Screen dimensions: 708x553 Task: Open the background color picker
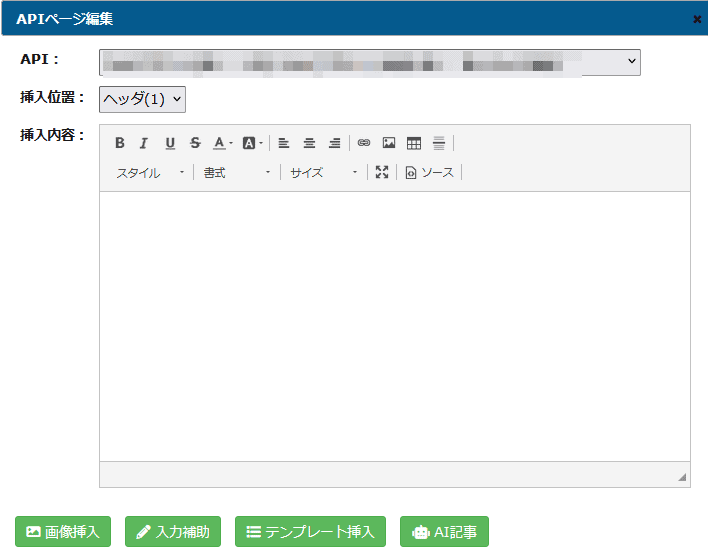pyautogui.click(x=252, y=143)
